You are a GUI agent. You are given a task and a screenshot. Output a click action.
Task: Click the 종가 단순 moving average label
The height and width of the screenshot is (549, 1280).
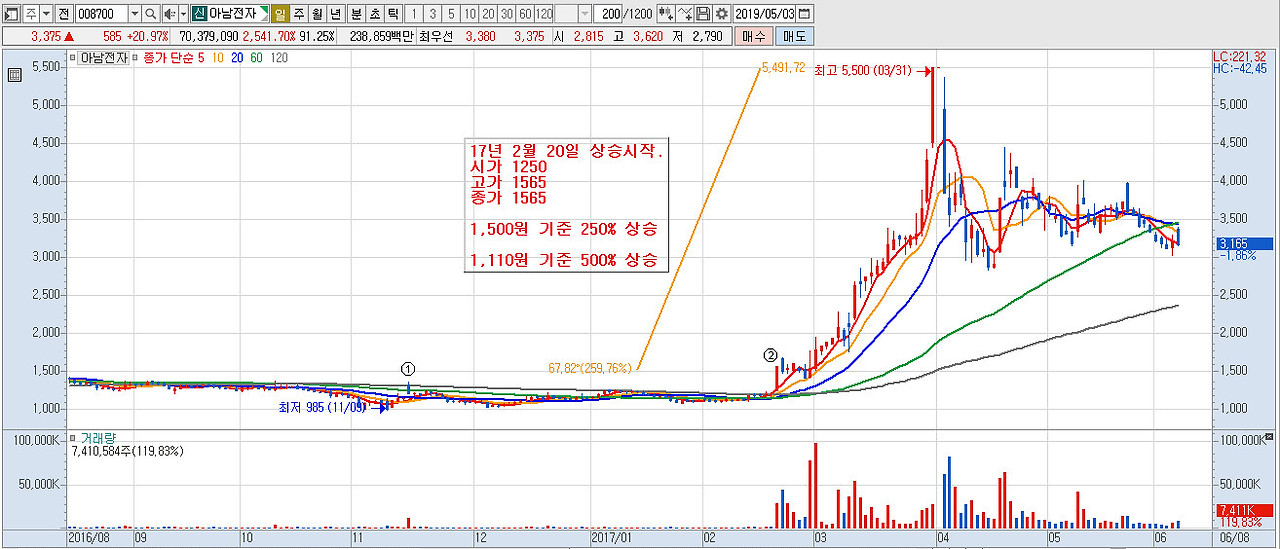[168, 58]
